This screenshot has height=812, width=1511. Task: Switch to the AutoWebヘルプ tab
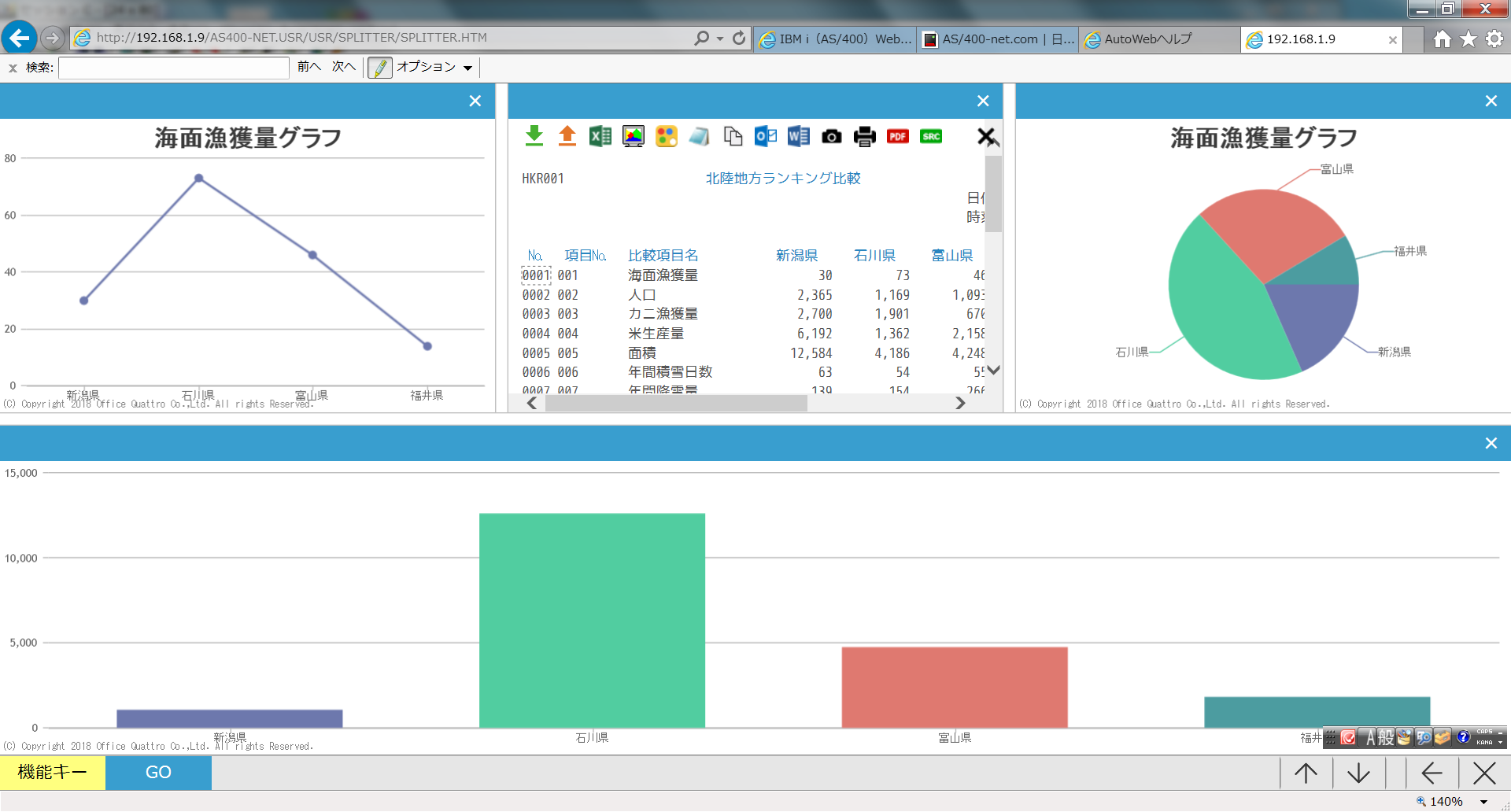1147,39
